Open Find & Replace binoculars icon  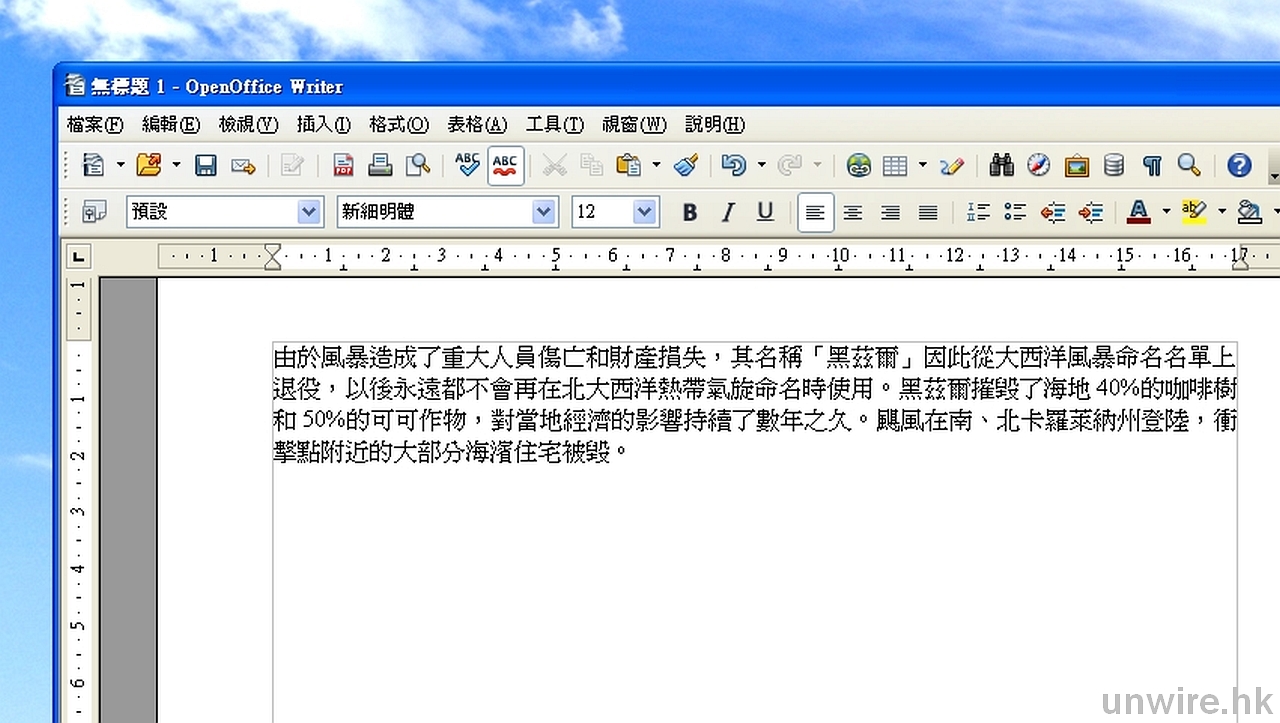pos(1001,165)
